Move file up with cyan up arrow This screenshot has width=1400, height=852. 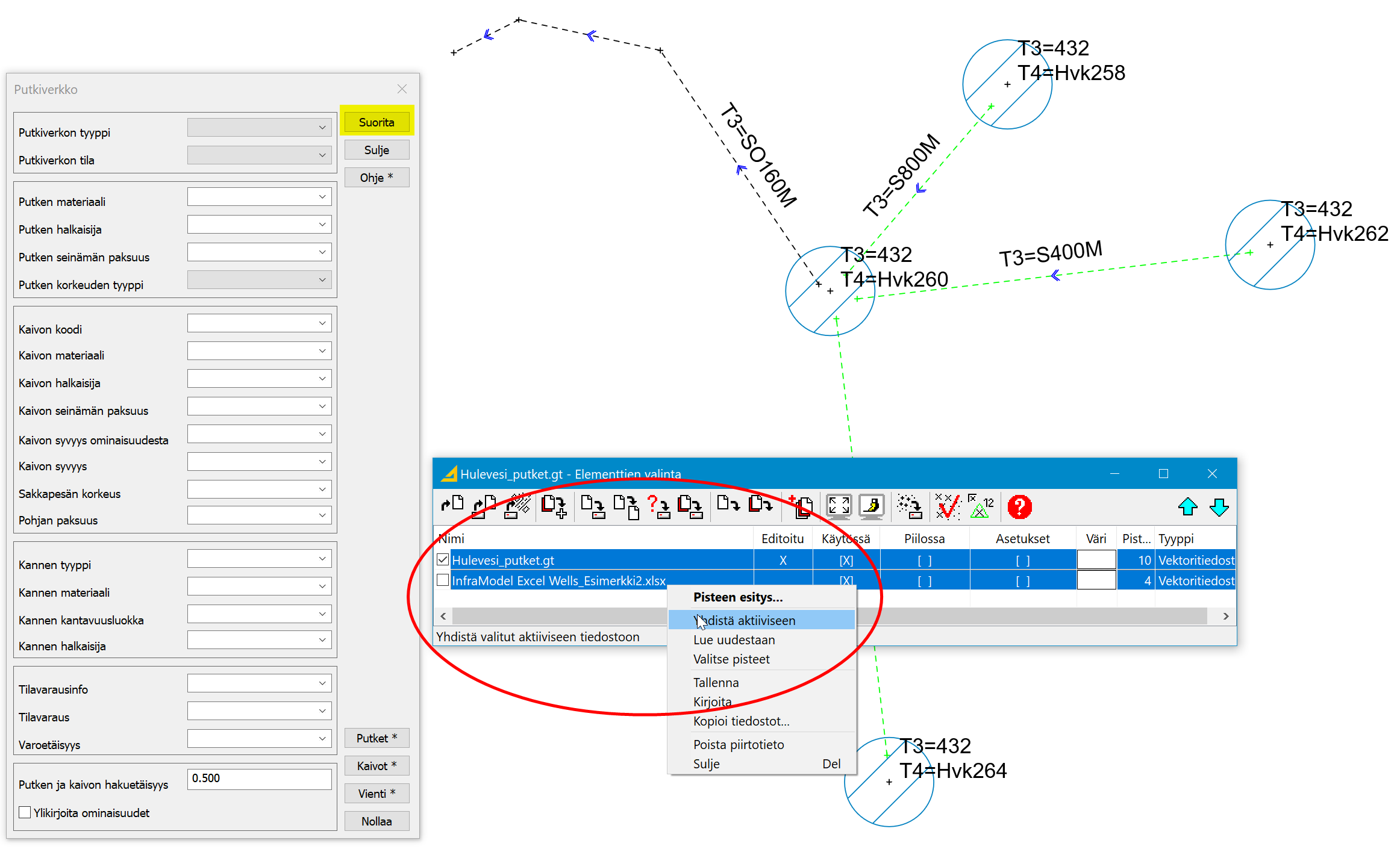1187,506
